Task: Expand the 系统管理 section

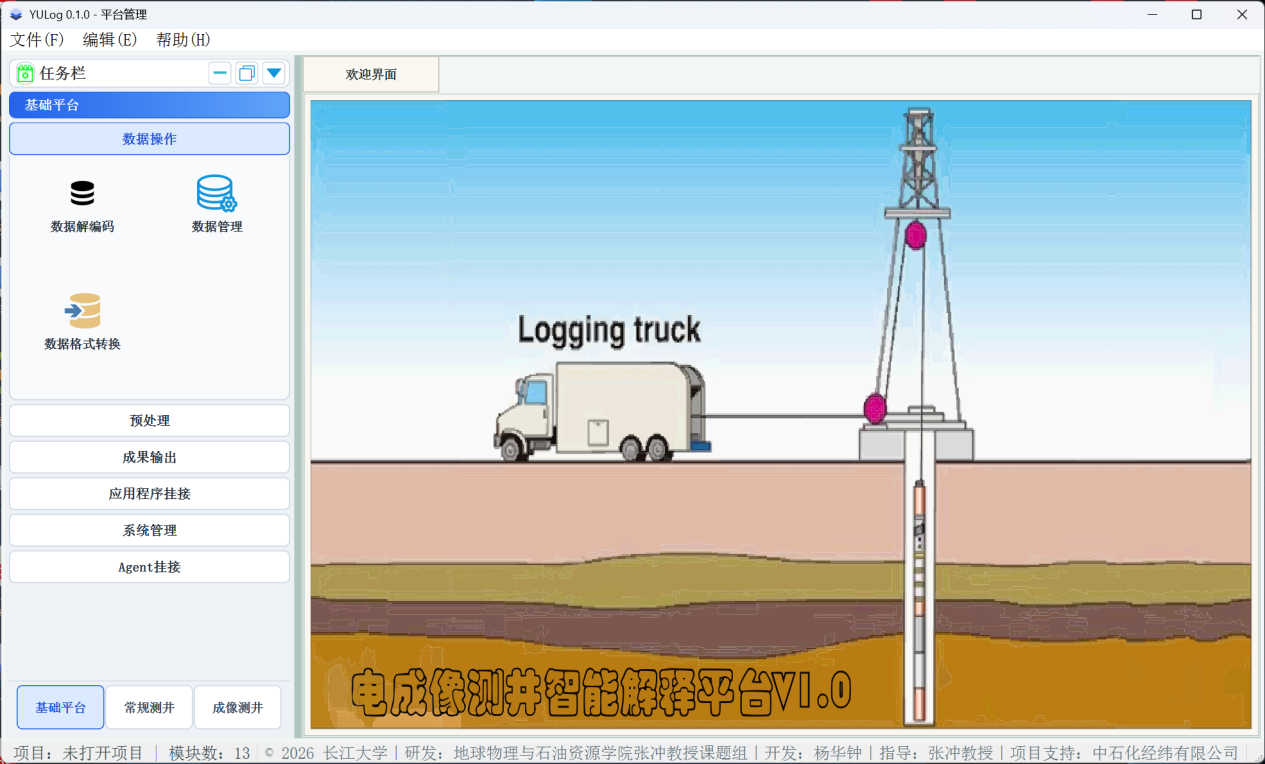Action: 149,530
